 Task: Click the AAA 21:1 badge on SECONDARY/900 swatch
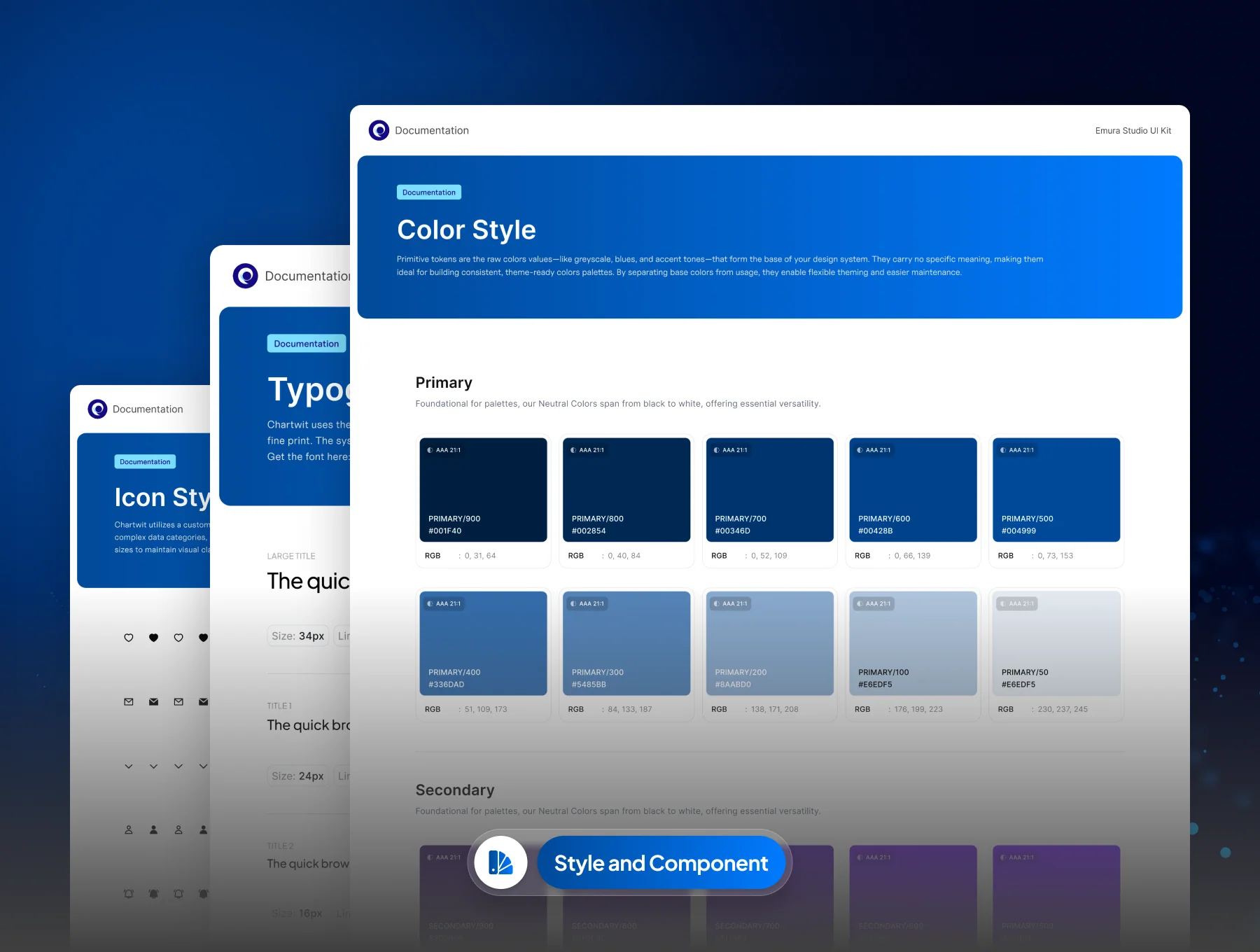(x=444, y=857)
